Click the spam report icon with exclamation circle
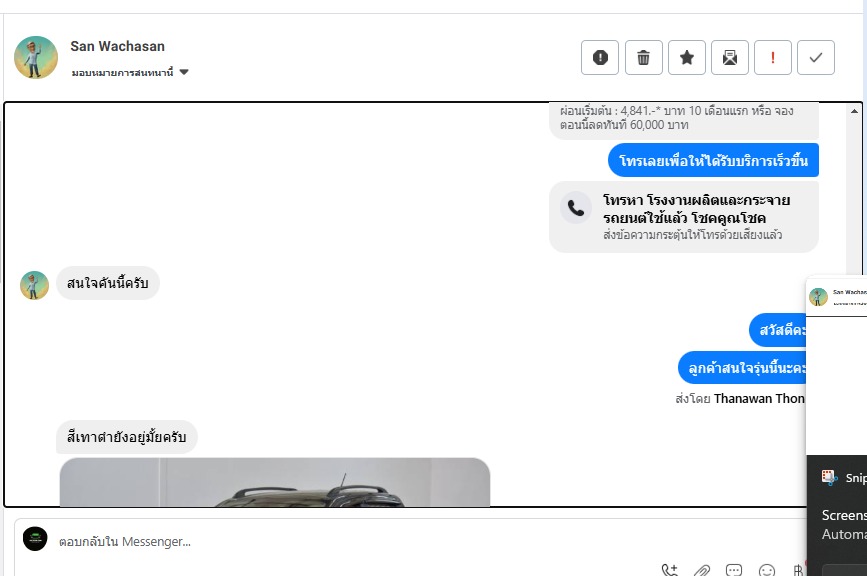Screen dimensions: 867x576 (600, 57)
